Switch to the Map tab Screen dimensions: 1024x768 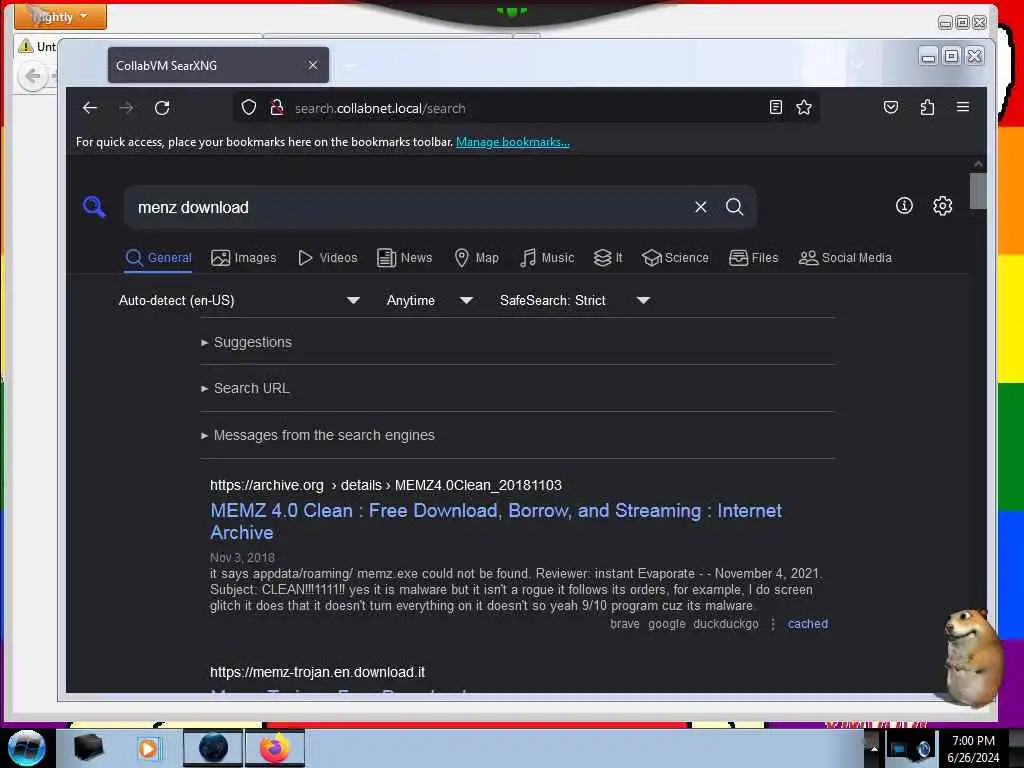click(476, 258)
